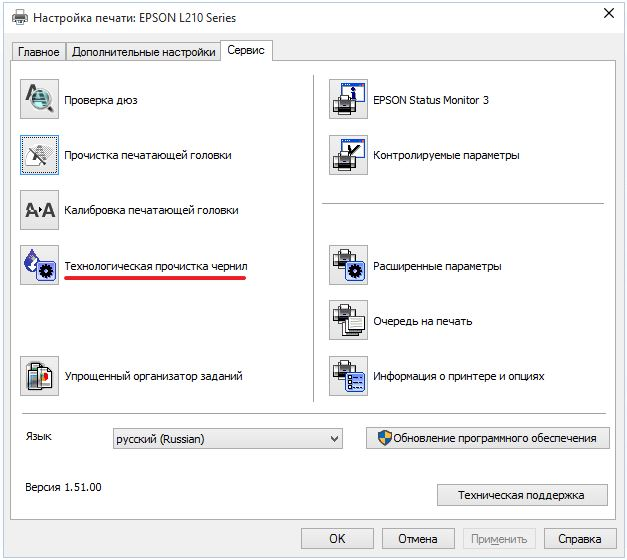This screenshot has height=560, width=627.
Task: Open the nozzle check (Проверка дюз) icon
Action: pyautogui.click(x=39, y=99)
